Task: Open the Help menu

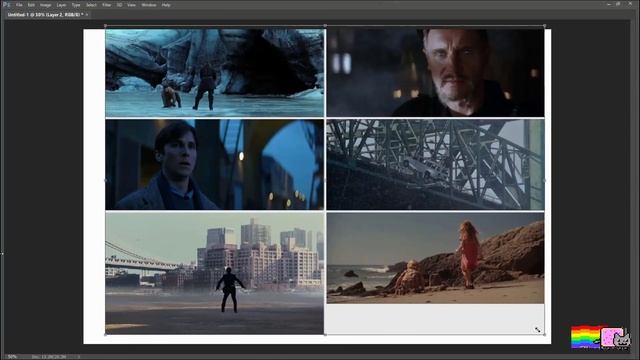Action: (x=166, y=5)
